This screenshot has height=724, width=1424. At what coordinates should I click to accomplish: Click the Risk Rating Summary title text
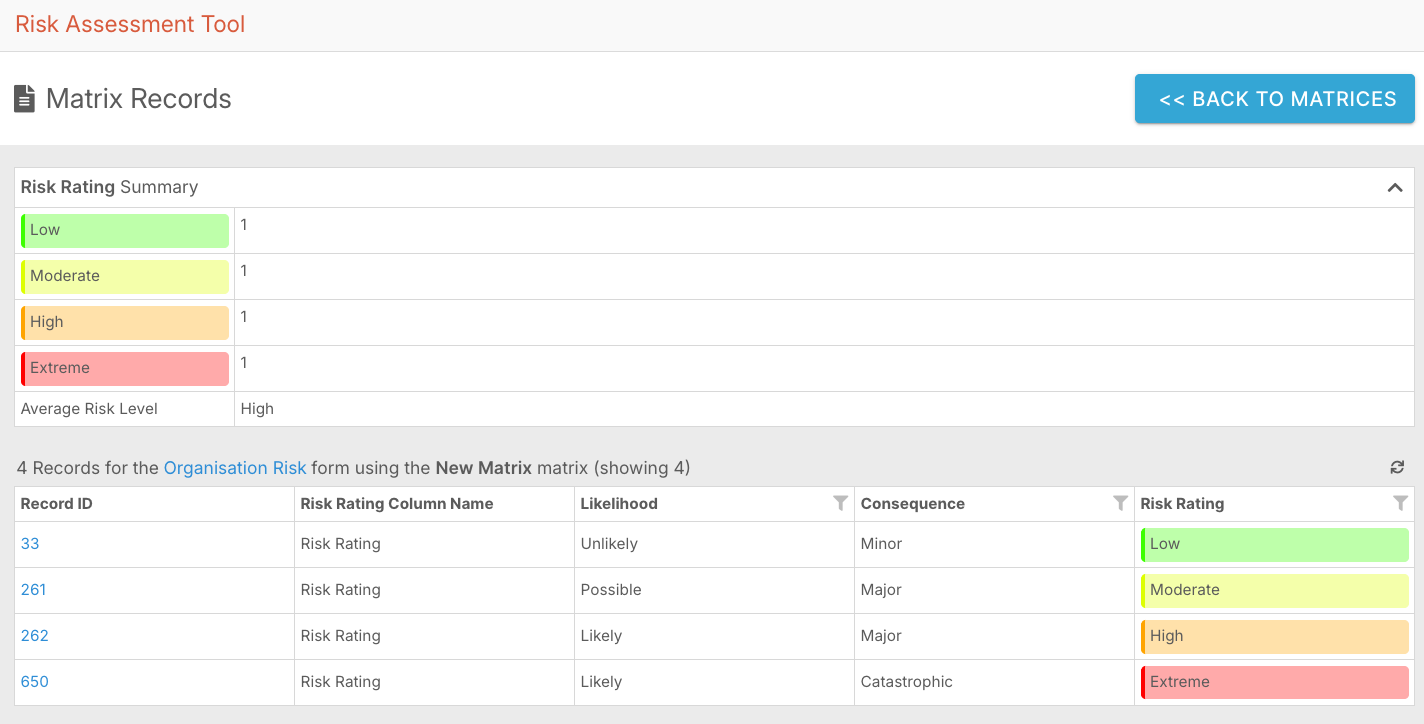click(110, 187)
